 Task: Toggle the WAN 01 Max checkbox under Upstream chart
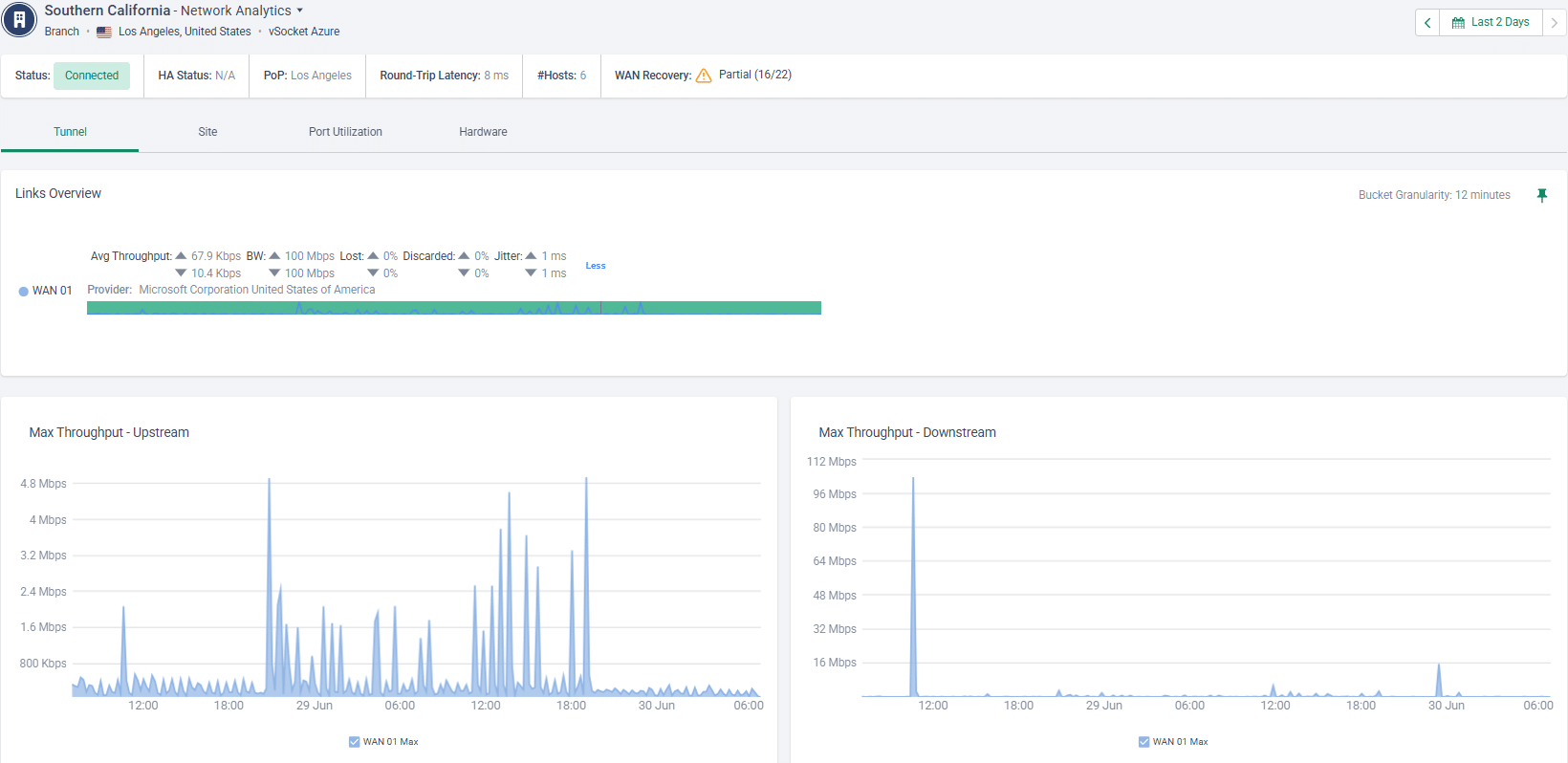click(355, 742)
